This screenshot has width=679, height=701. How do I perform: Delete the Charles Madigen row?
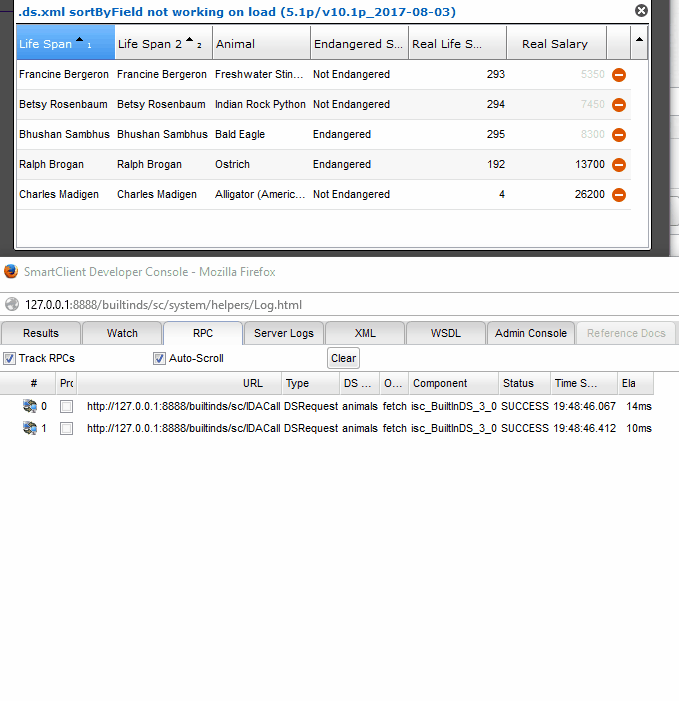tap(619, 195)
